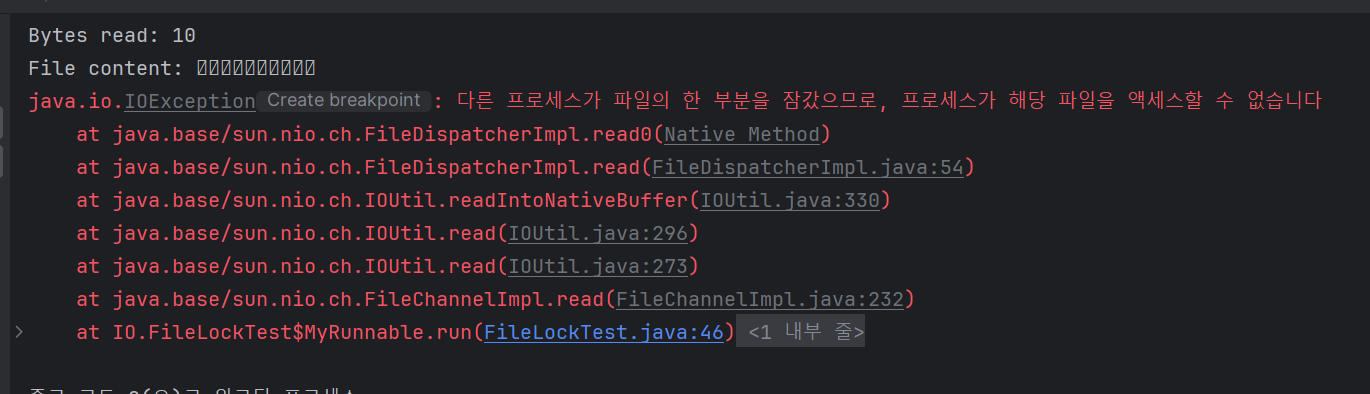1370x394 pixels.
Task: Open IOUtil.java:273 link
Action: (x=598, y=266)
